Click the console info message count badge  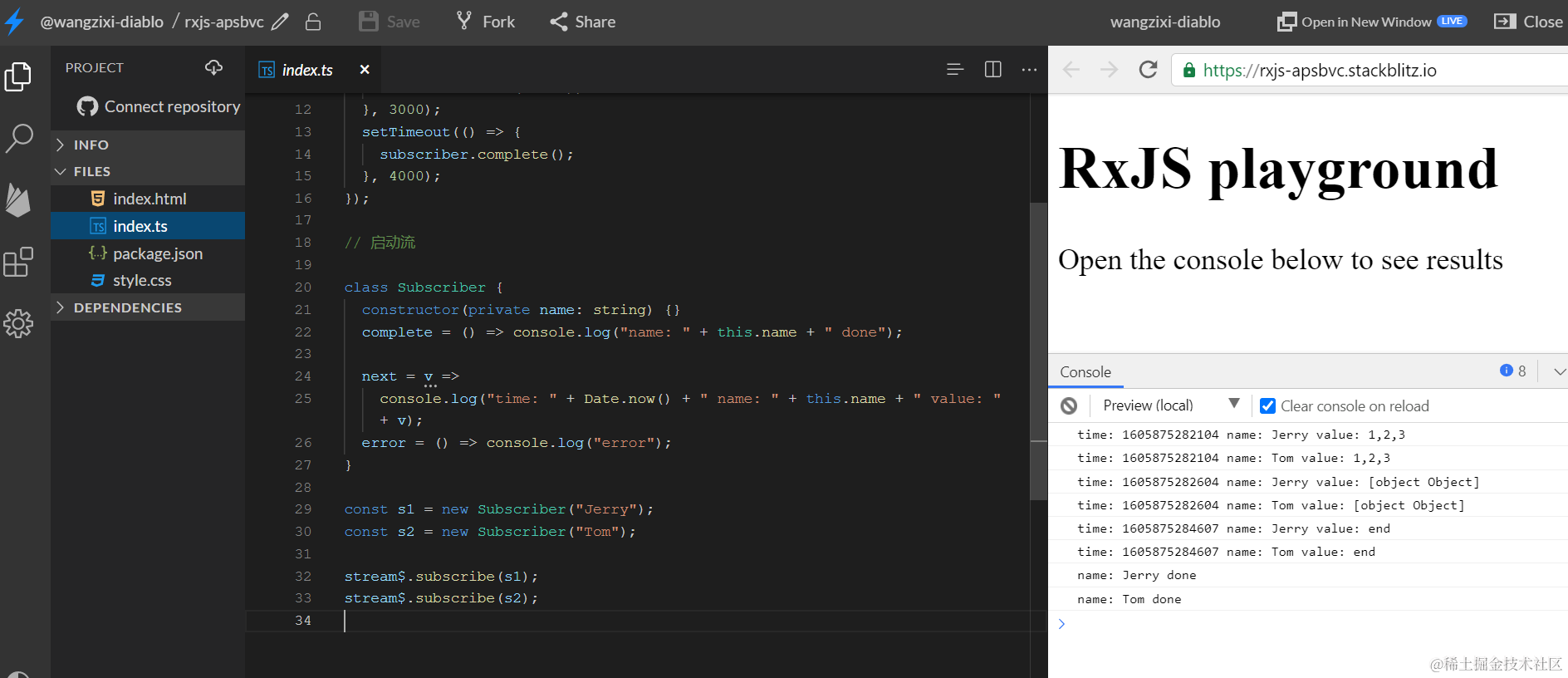point(1513,371)
